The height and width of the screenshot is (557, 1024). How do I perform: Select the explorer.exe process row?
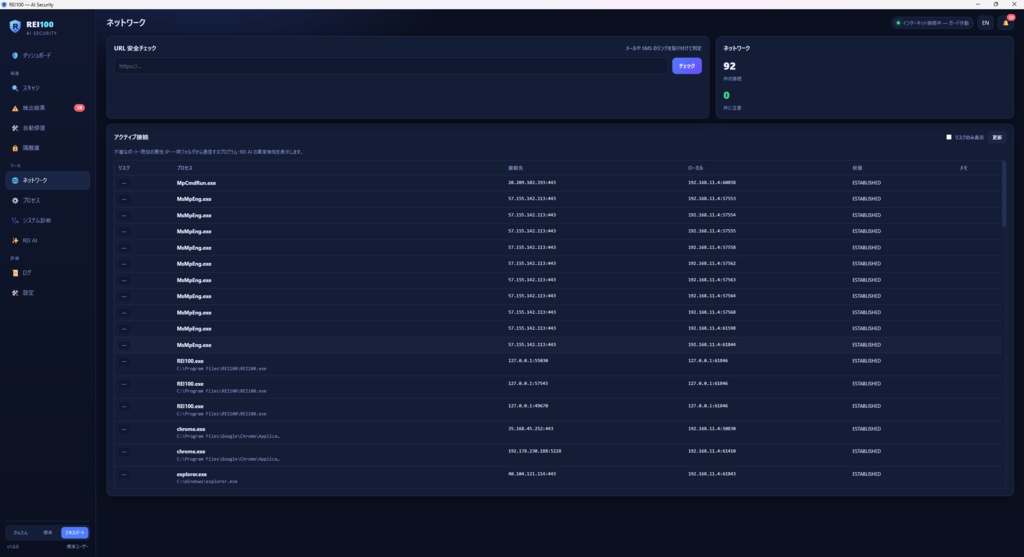point(558,477)
